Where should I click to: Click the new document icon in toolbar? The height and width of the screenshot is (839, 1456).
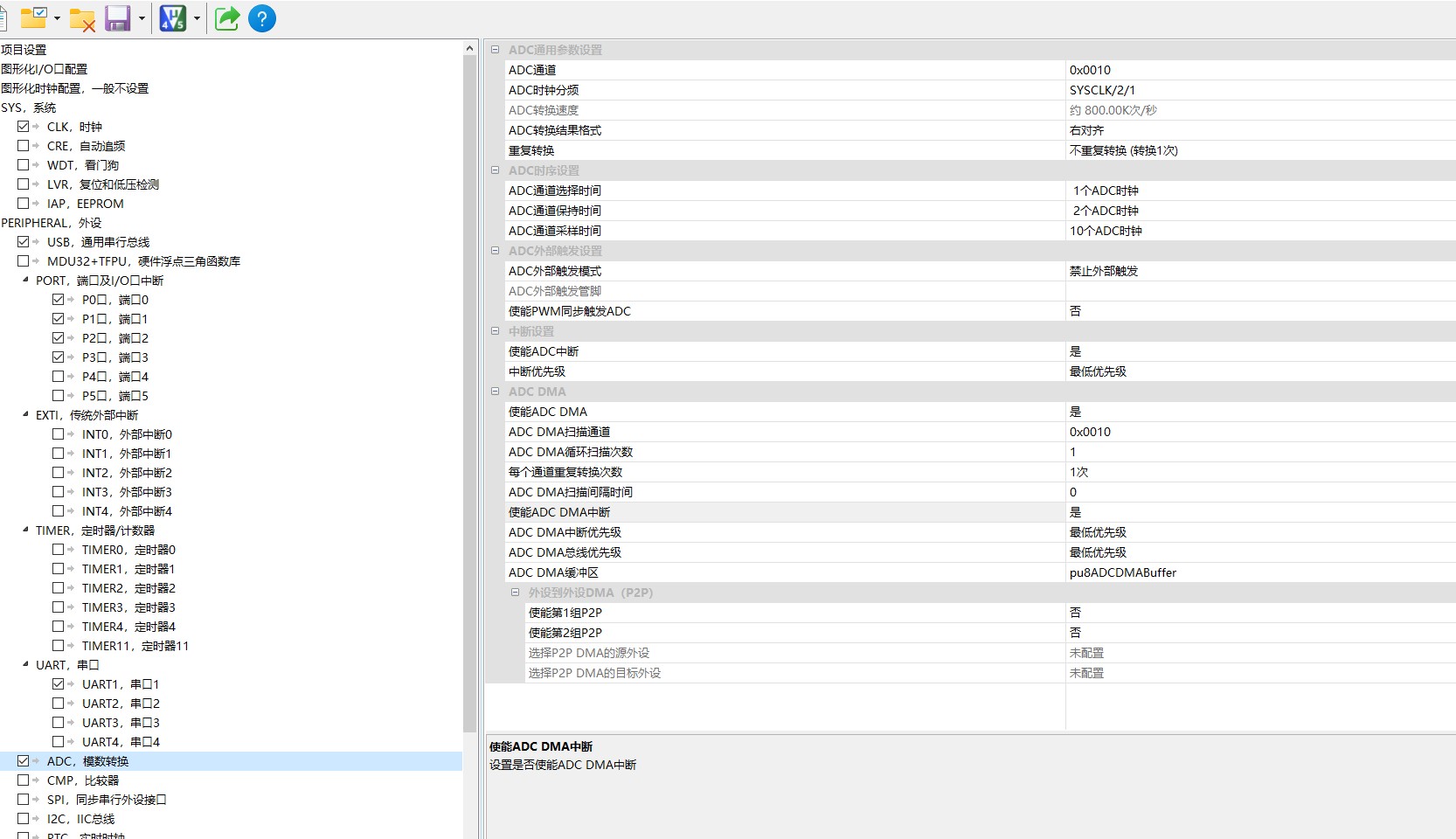click(x=3, y=18)
